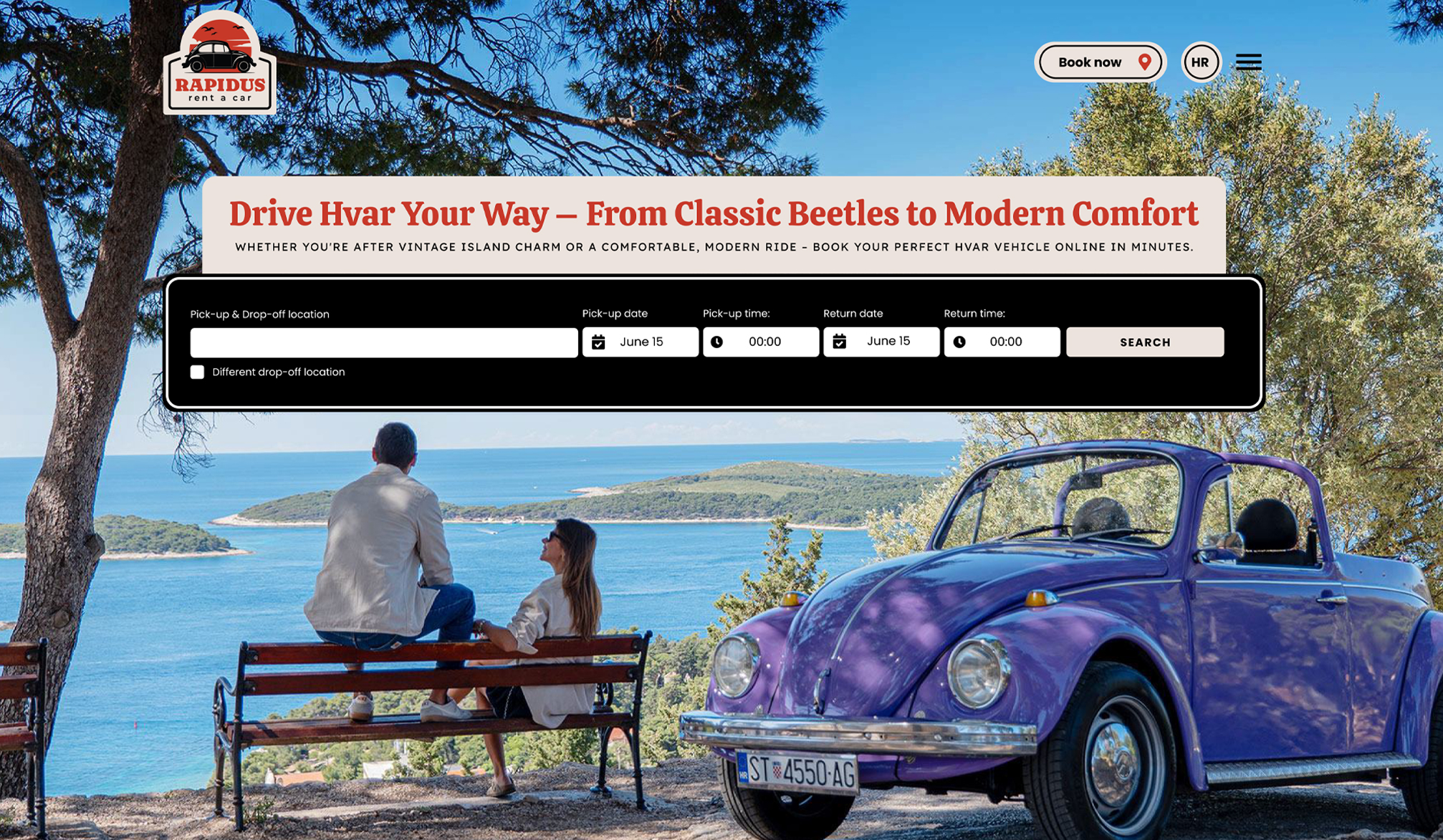Open the pick-up time selector showing 00:00
Viewport: 1443px width, 840px height.
(760, 342)
